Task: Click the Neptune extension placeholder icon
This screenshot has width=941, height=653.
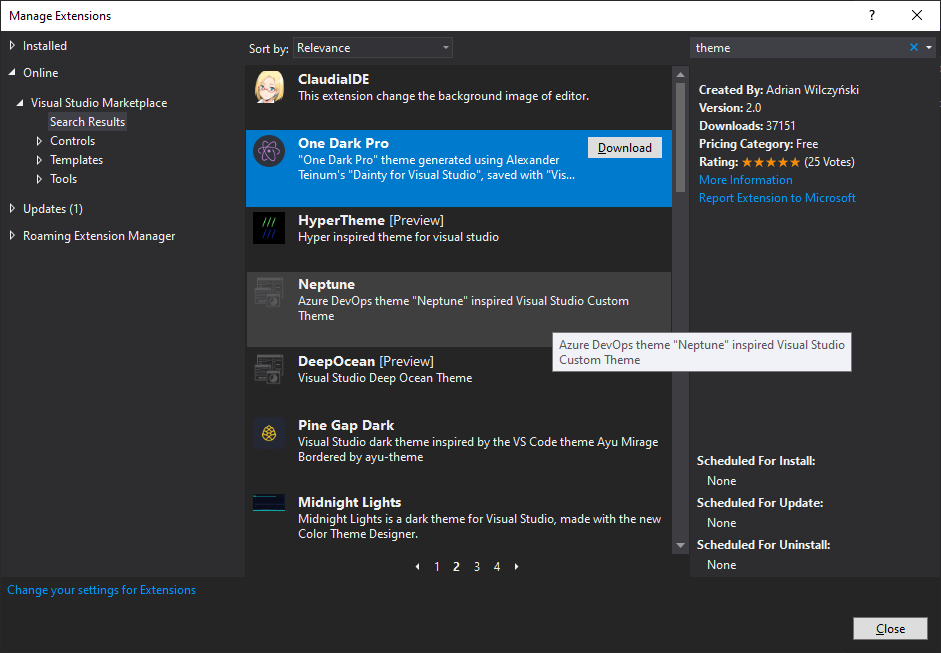Action: [x=269, y=292]
